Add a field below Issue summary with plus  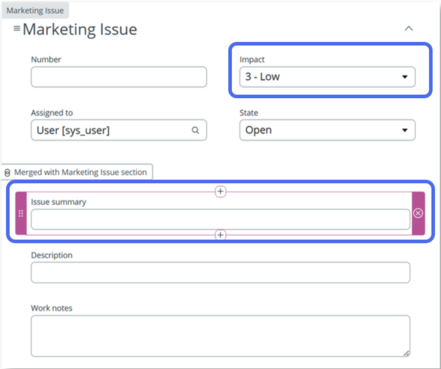coord(220,235)
